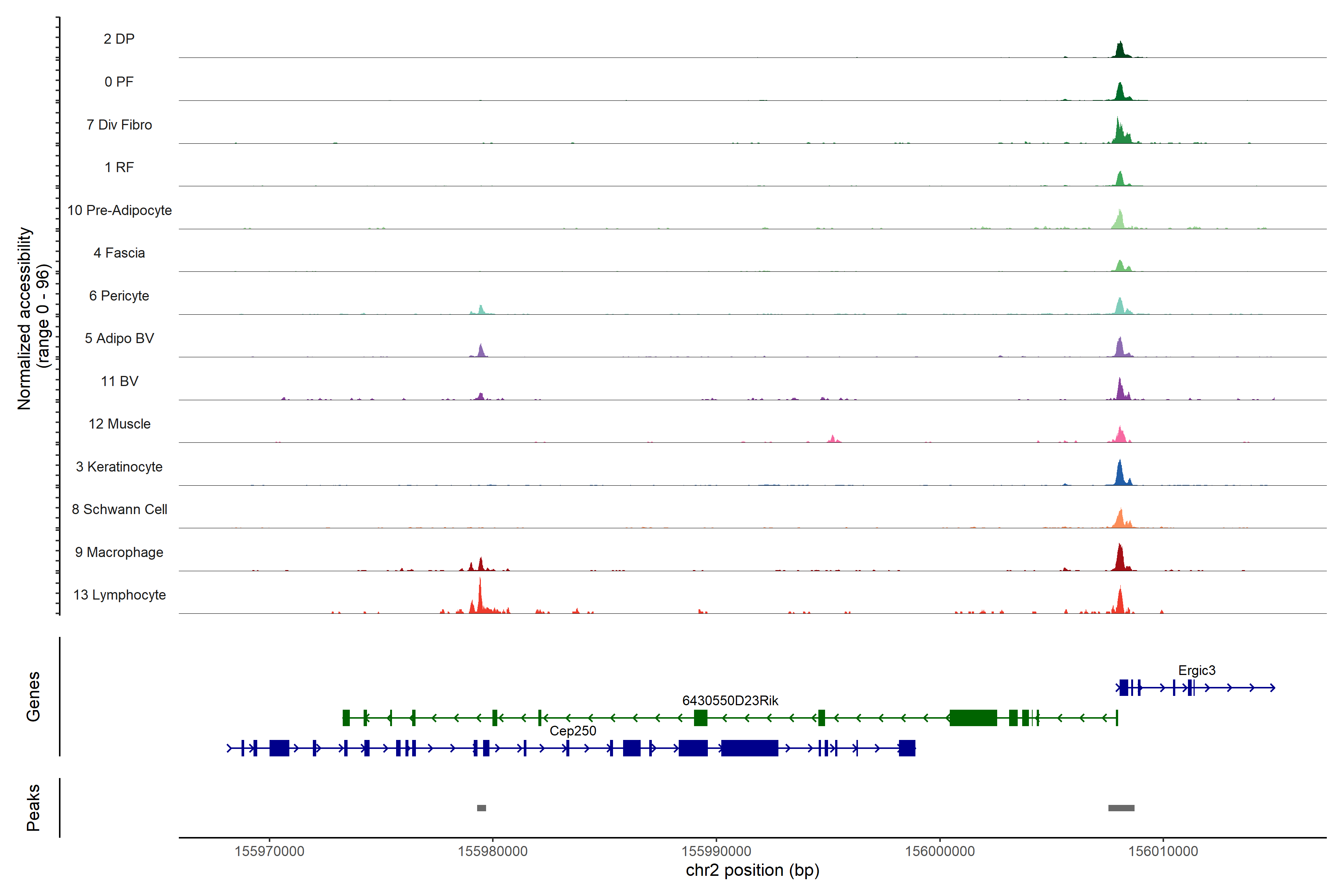Click the pink Muscle peak near 155995000

(833, 439)
